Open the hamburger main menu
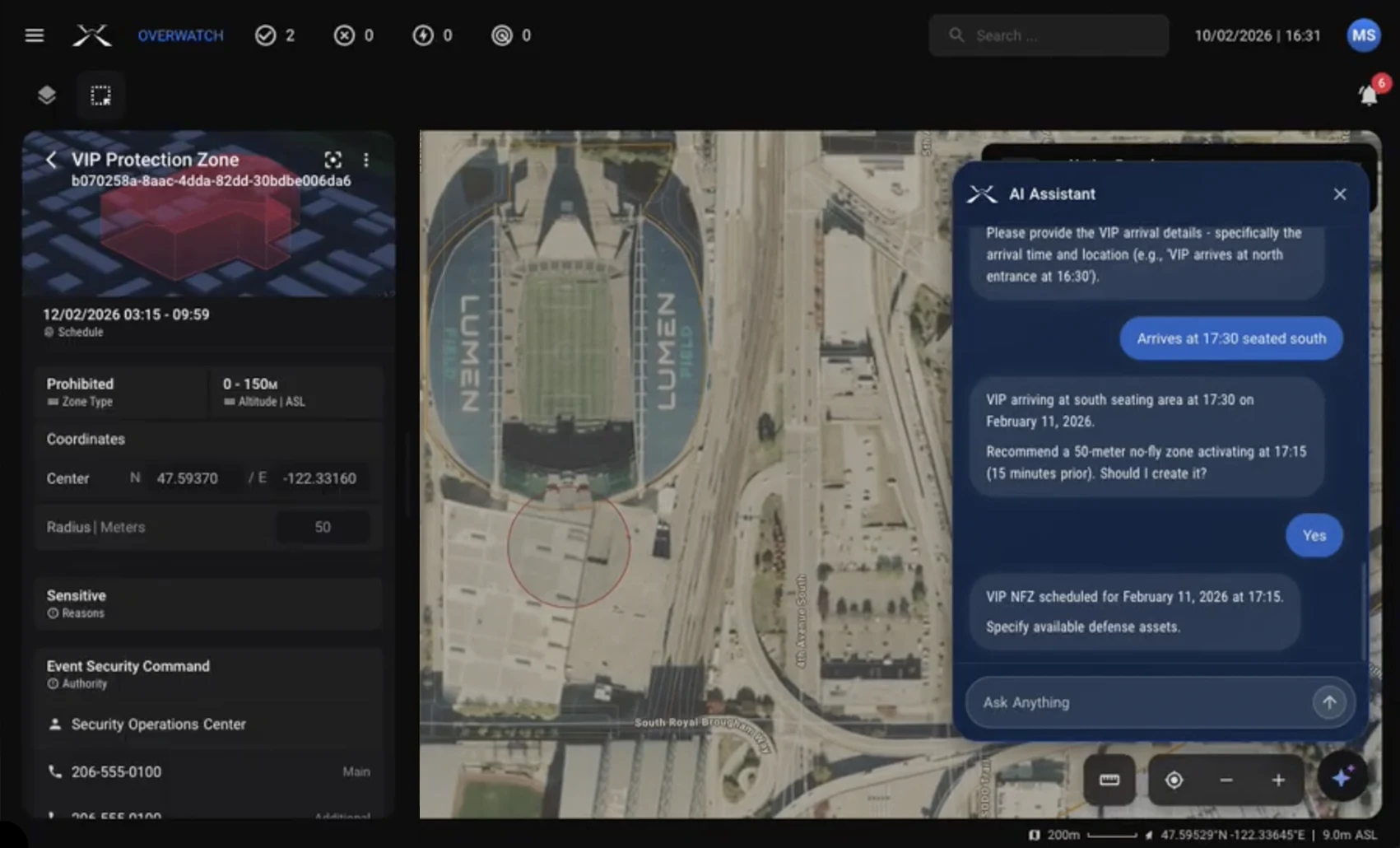 tap(34, 35)
